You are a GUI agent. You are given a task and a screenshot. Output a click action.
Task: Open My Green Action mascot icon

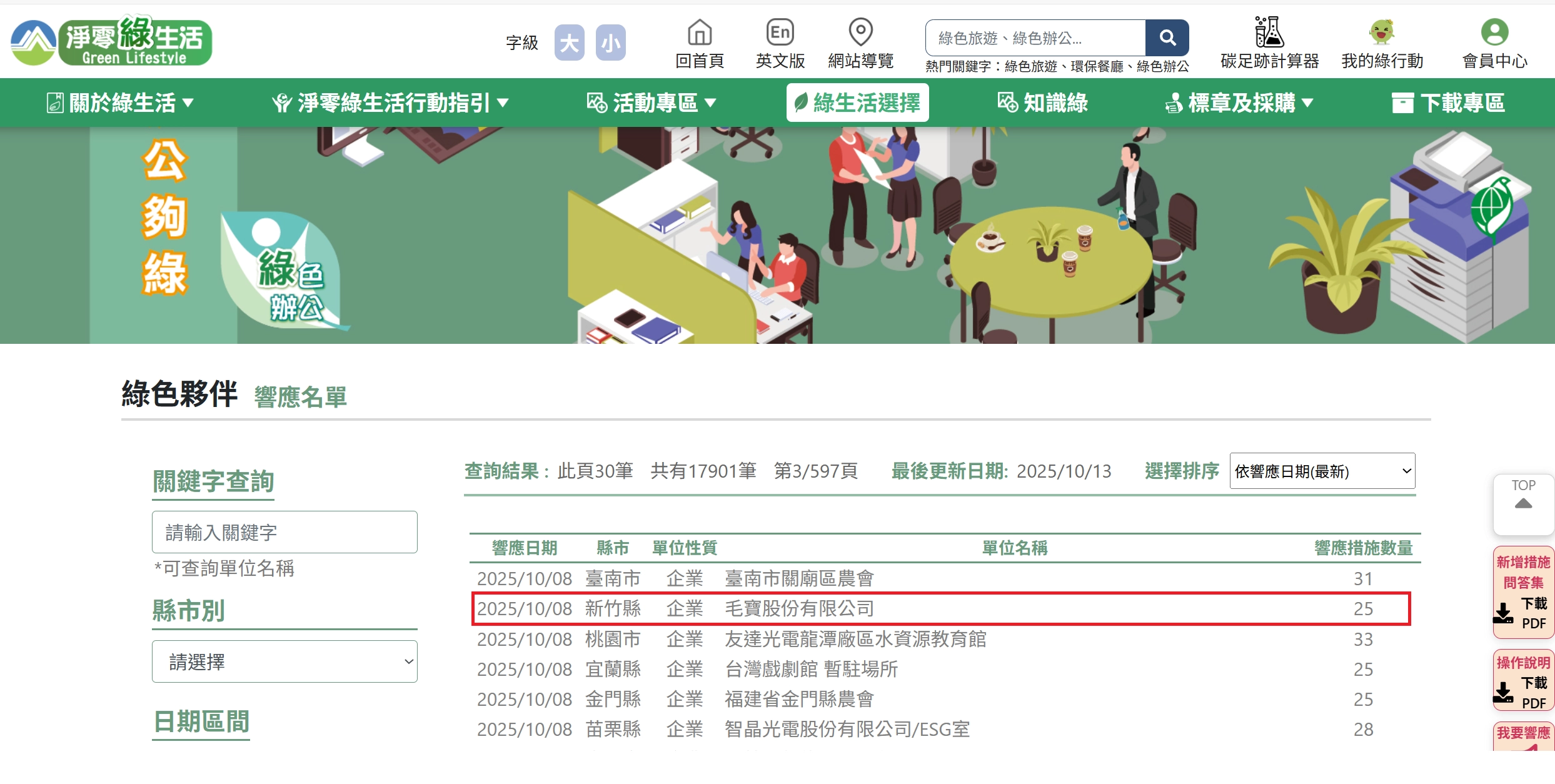coord(1382,33)
